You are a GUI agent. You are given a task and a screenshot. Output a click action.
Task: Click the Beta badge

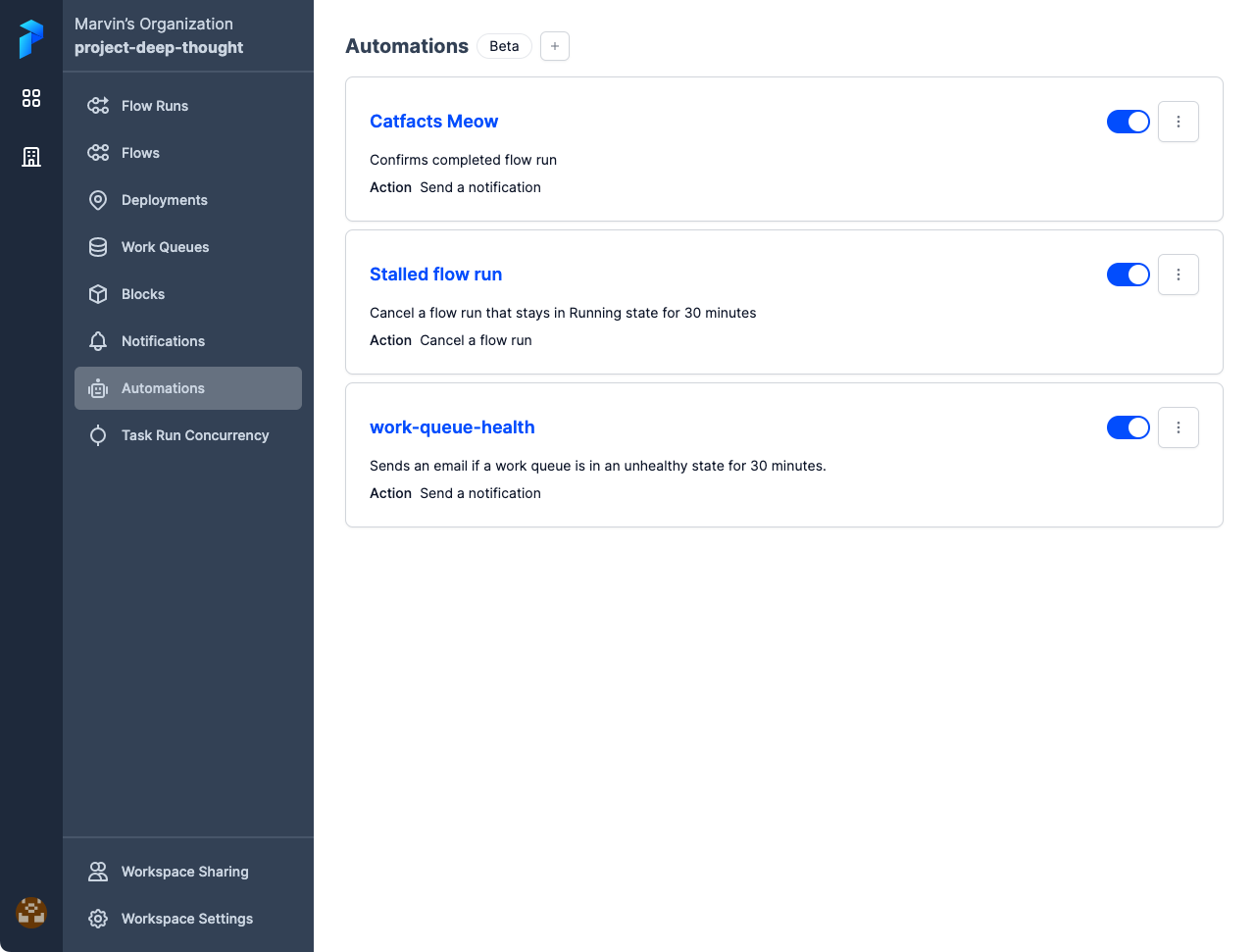point(504,46)
